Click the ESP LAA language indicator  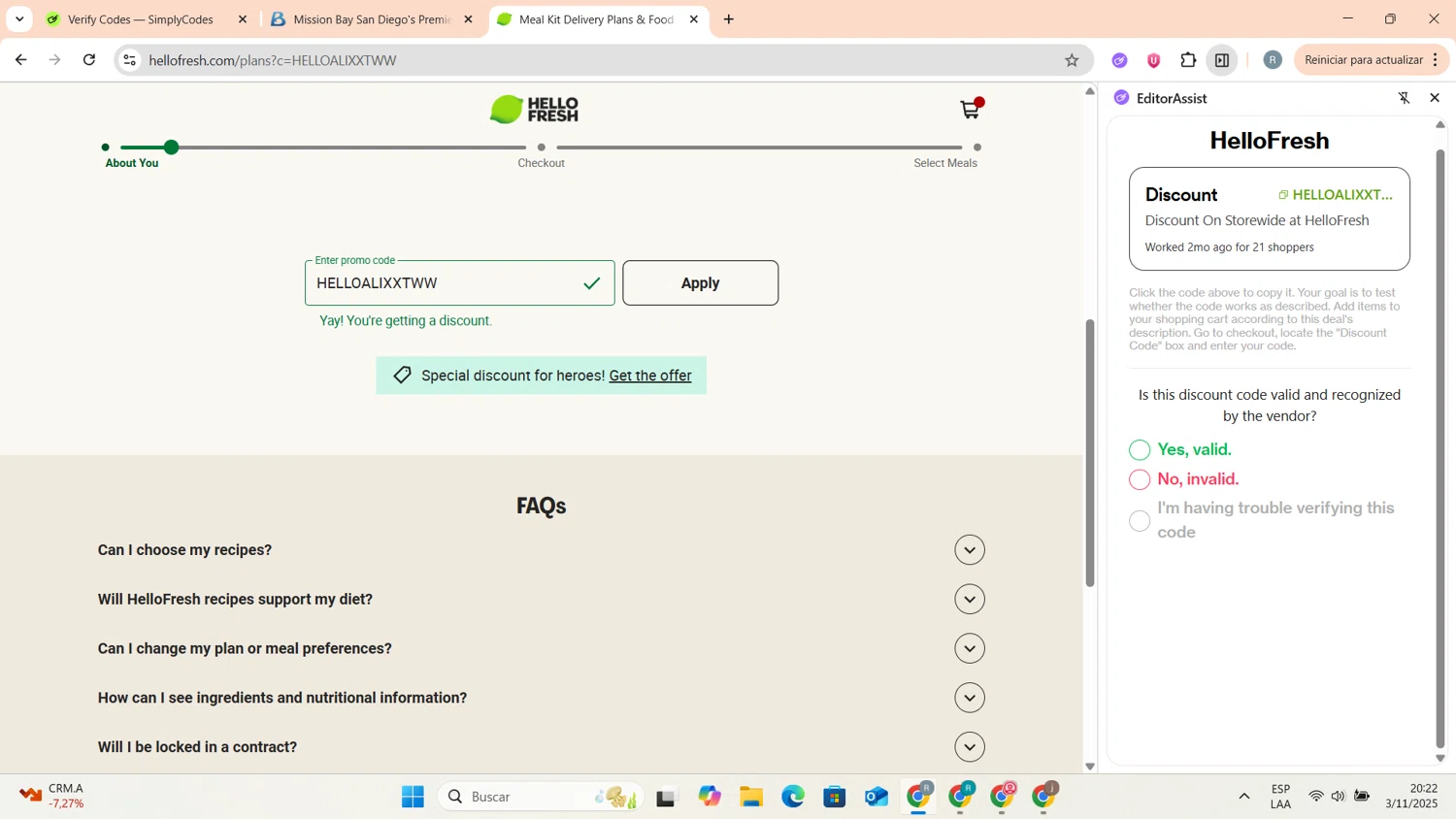1280,796
